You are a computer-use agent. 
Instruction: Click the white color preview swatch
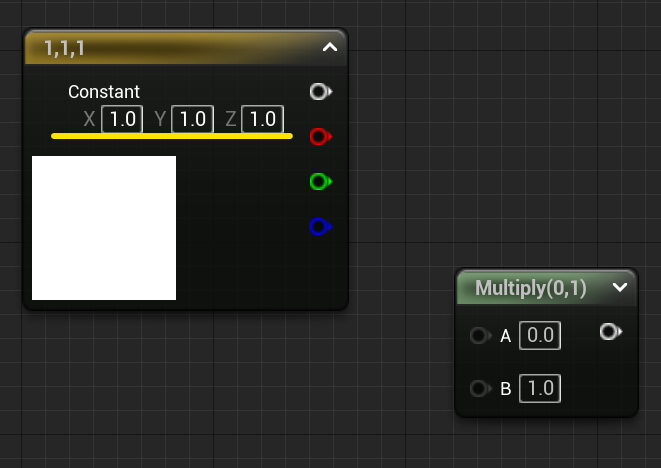click(x=104, y=228)
